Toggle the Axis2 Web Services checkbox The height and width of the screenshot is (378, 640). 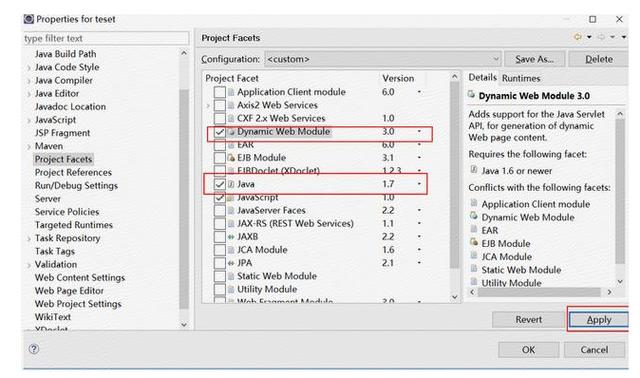point(220,105)
